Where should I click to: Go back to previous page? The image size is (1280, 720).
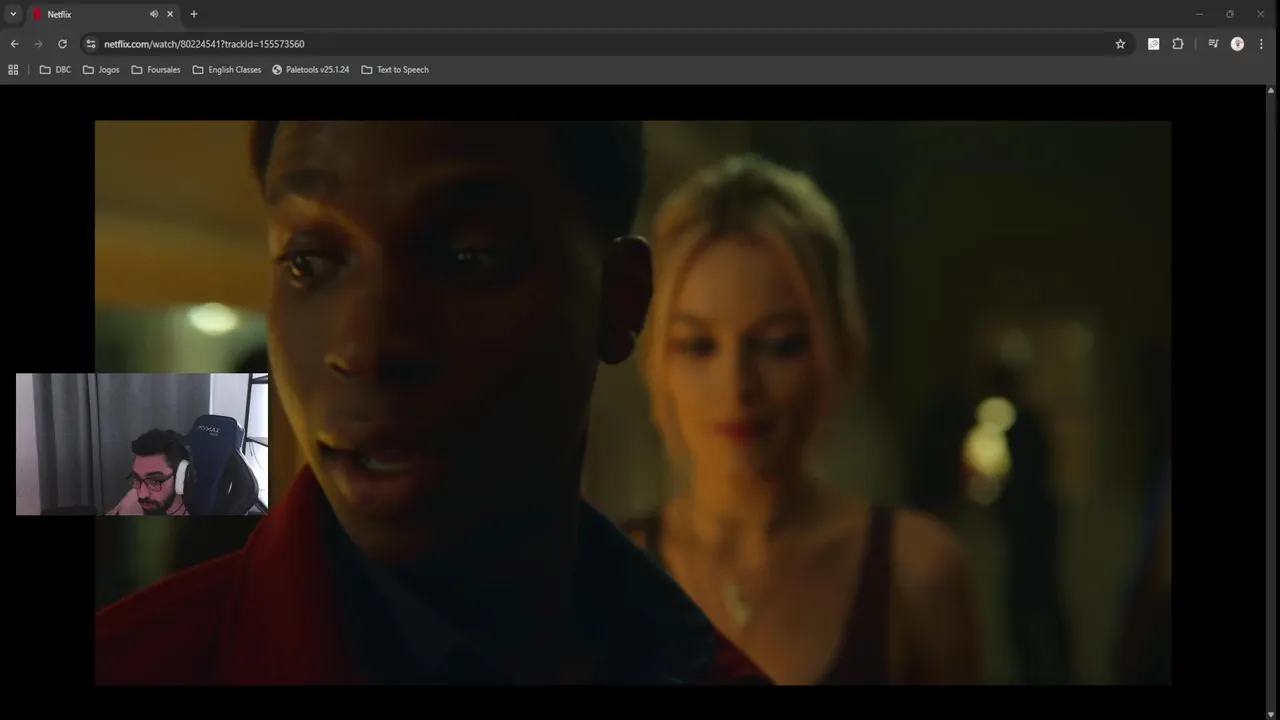point(14,44)
